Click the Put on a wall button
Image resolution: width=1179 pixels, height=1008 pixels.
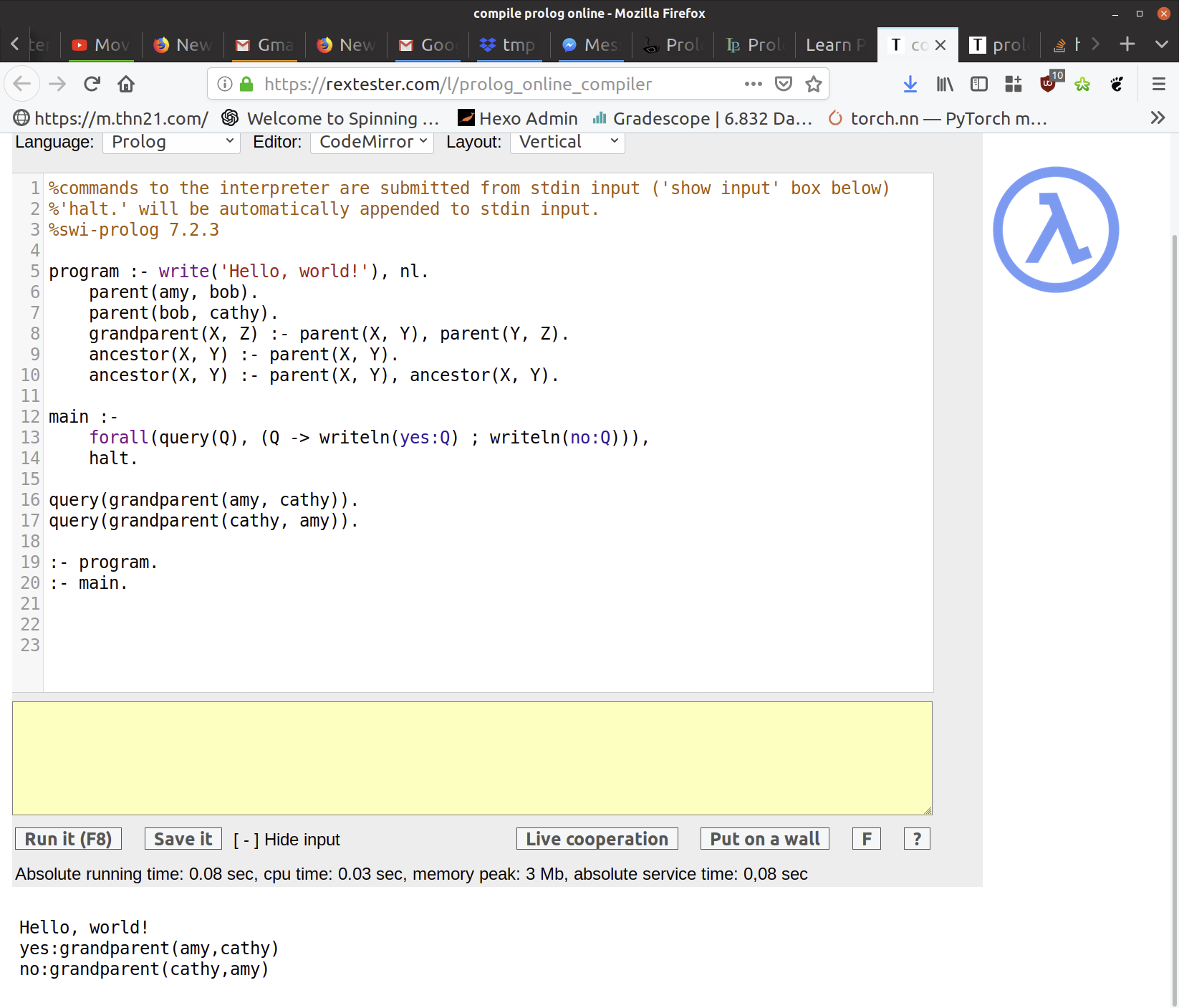pyautogui.click(x=764, y=838)
